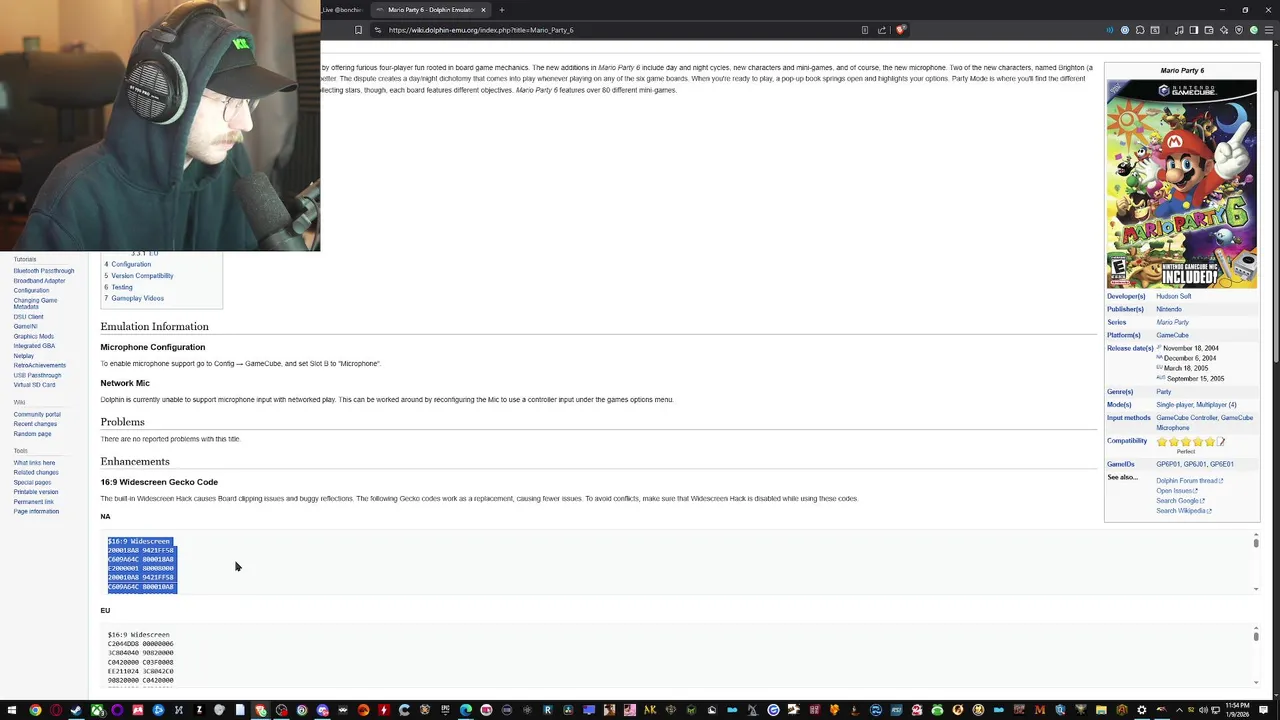
Task: Open Steam from the taskbar
Action: pyautogui.click(x=76, y=710)
